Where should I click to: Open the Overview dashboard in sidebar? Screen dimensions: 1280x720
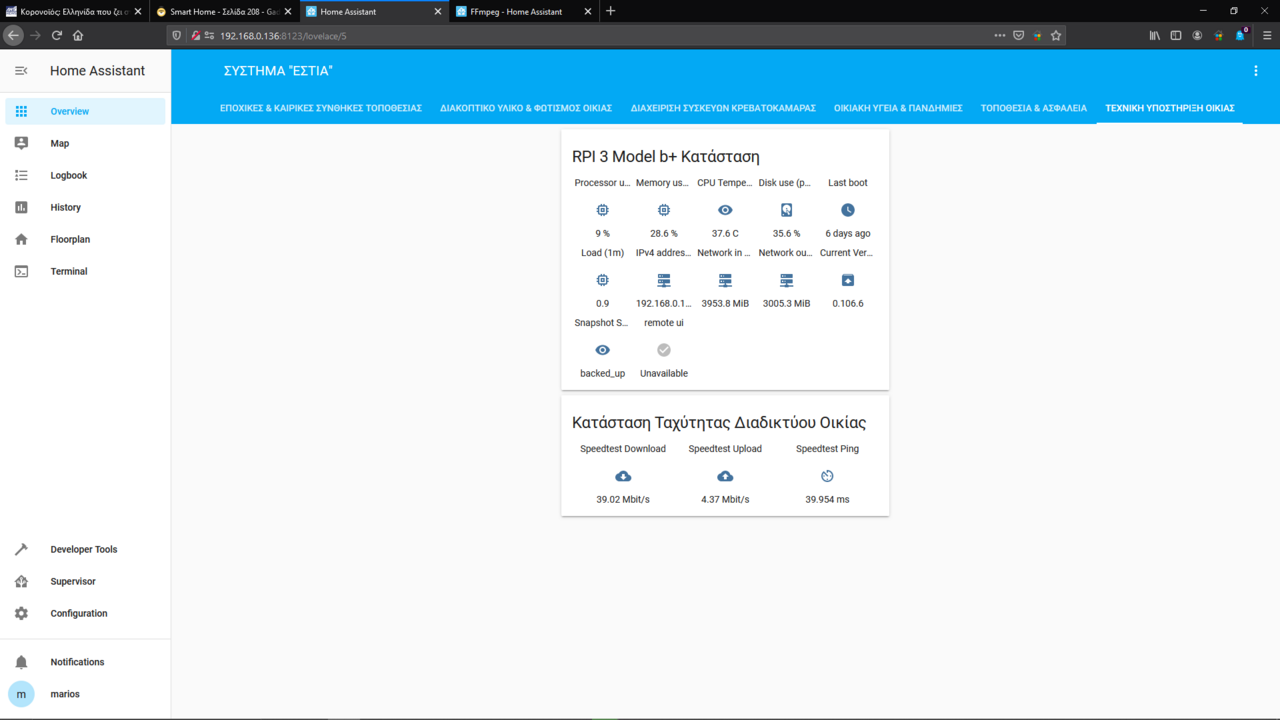tap(85, 111)
